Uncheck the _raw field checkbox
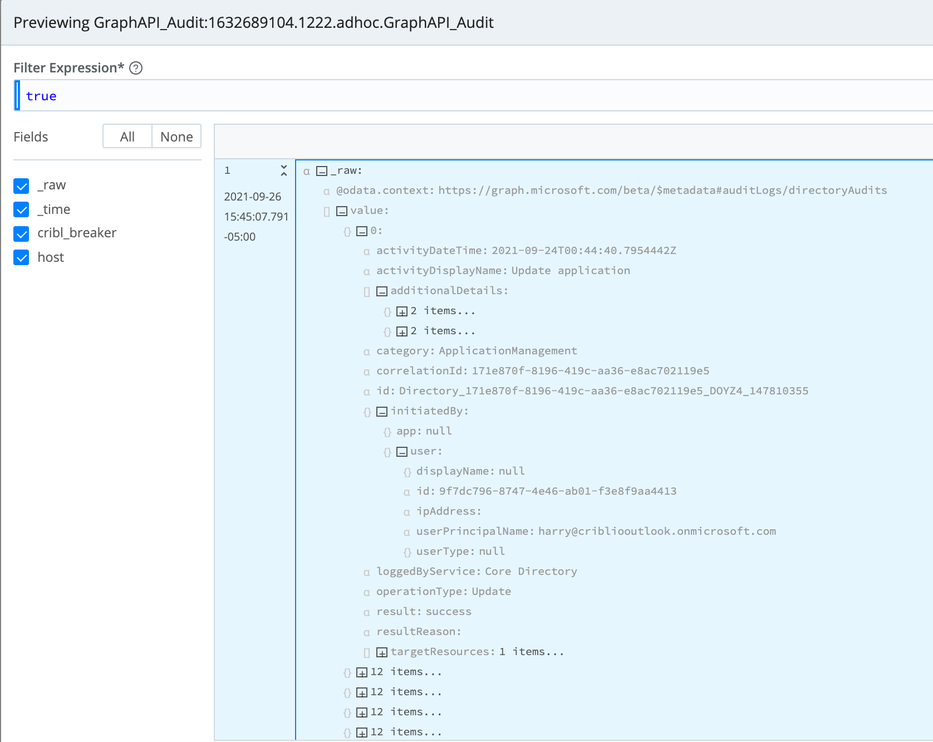 coord(21,186)
